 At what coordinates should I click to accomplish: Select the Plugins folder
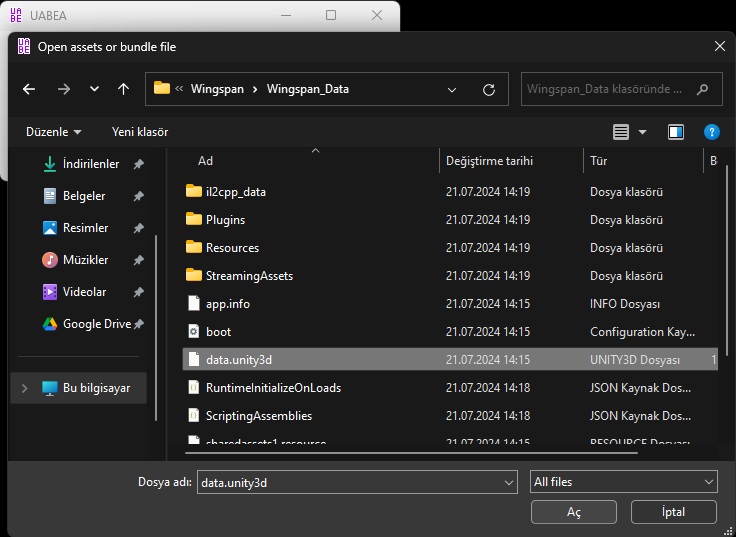(x=450, y=220)
